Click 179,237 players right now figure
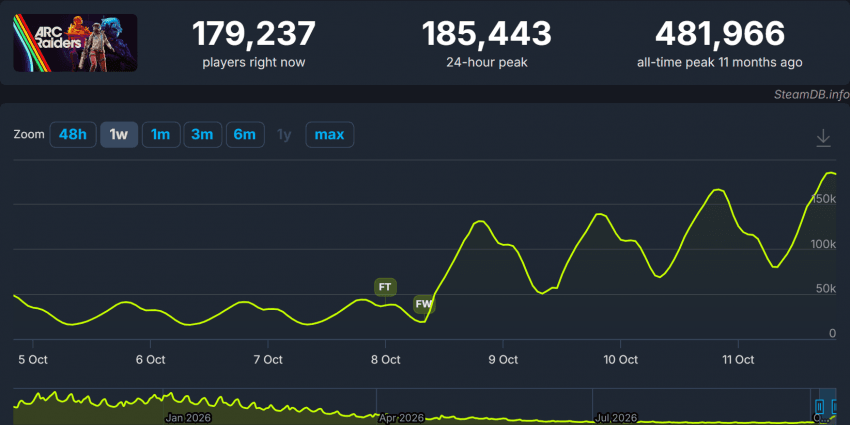The image size is (850, 425). (254, 34)
